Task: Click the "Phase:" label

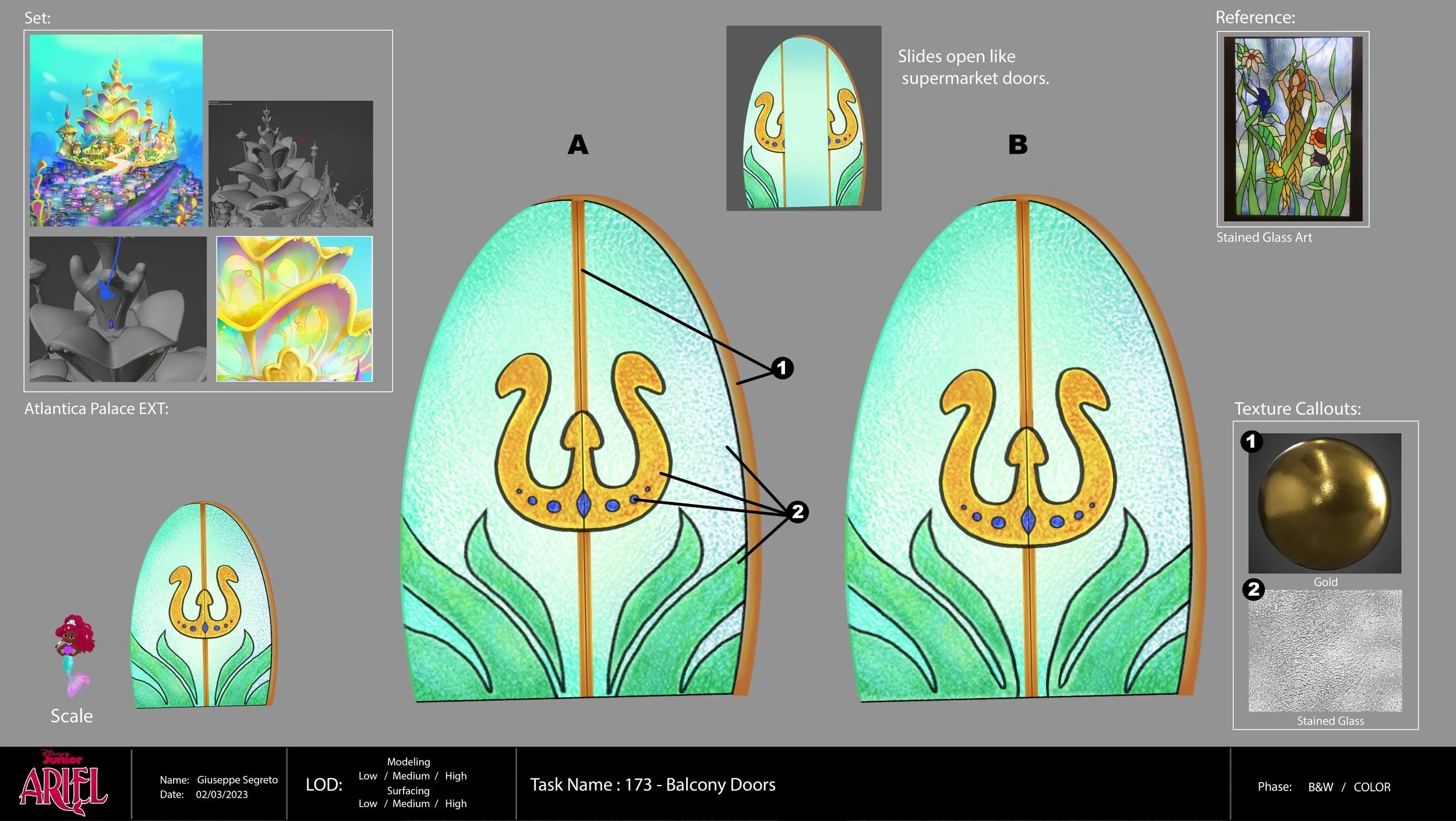Action: click(x=1274, y=787)
